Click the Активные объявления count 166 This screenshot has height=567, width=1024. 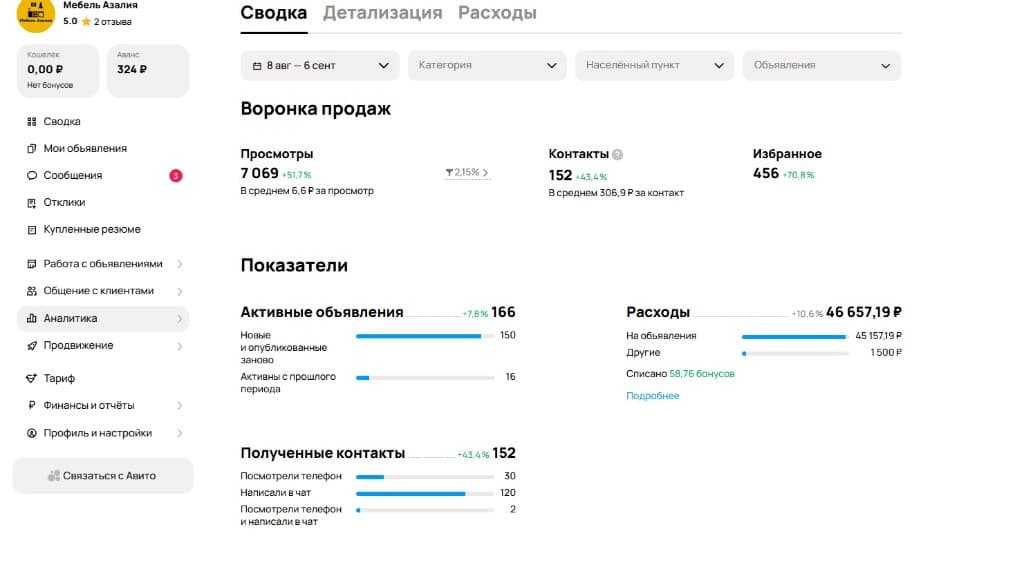[x=503, y=313]
